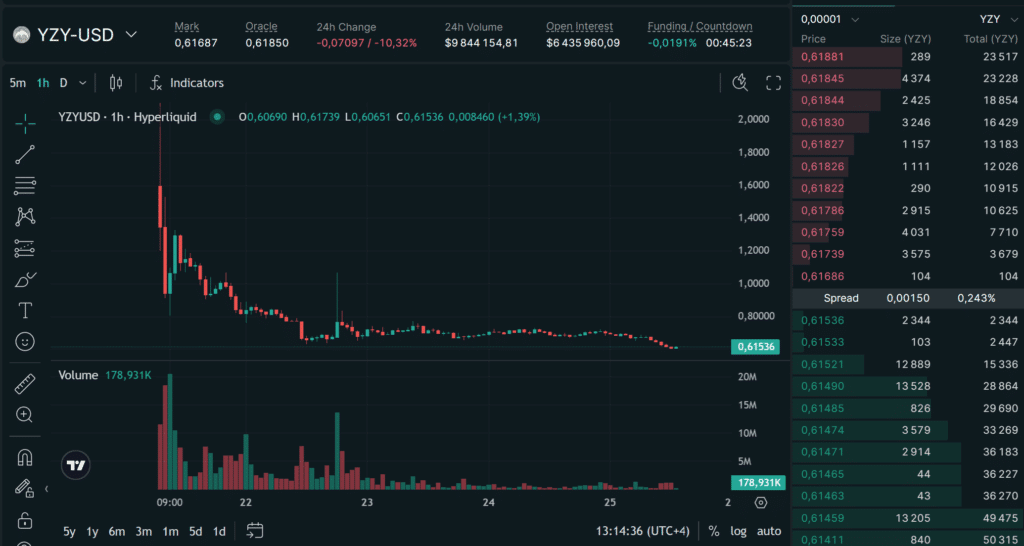Toggle stay in drawing mode pencil-lock
The image size is (1024, 546).
pos(25,489)
